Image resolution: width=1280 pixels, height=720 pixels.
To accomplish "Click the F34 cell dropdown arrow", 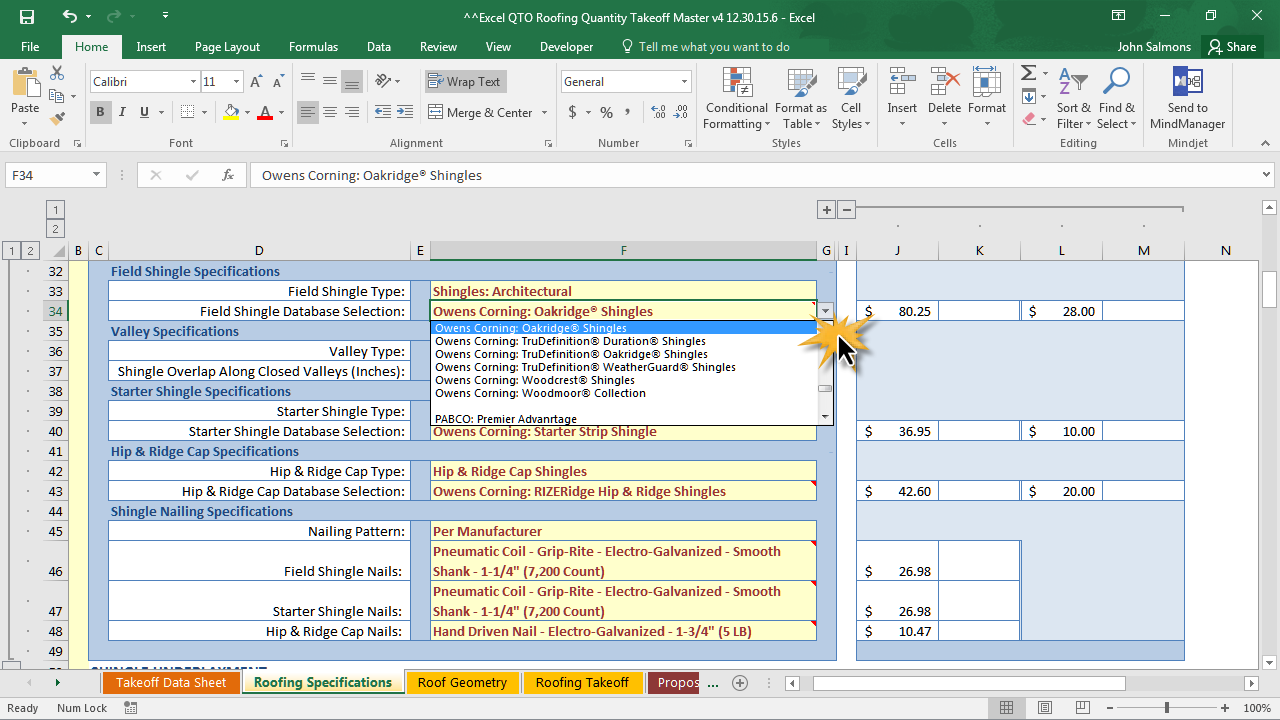I will click(x=825, y=311).
